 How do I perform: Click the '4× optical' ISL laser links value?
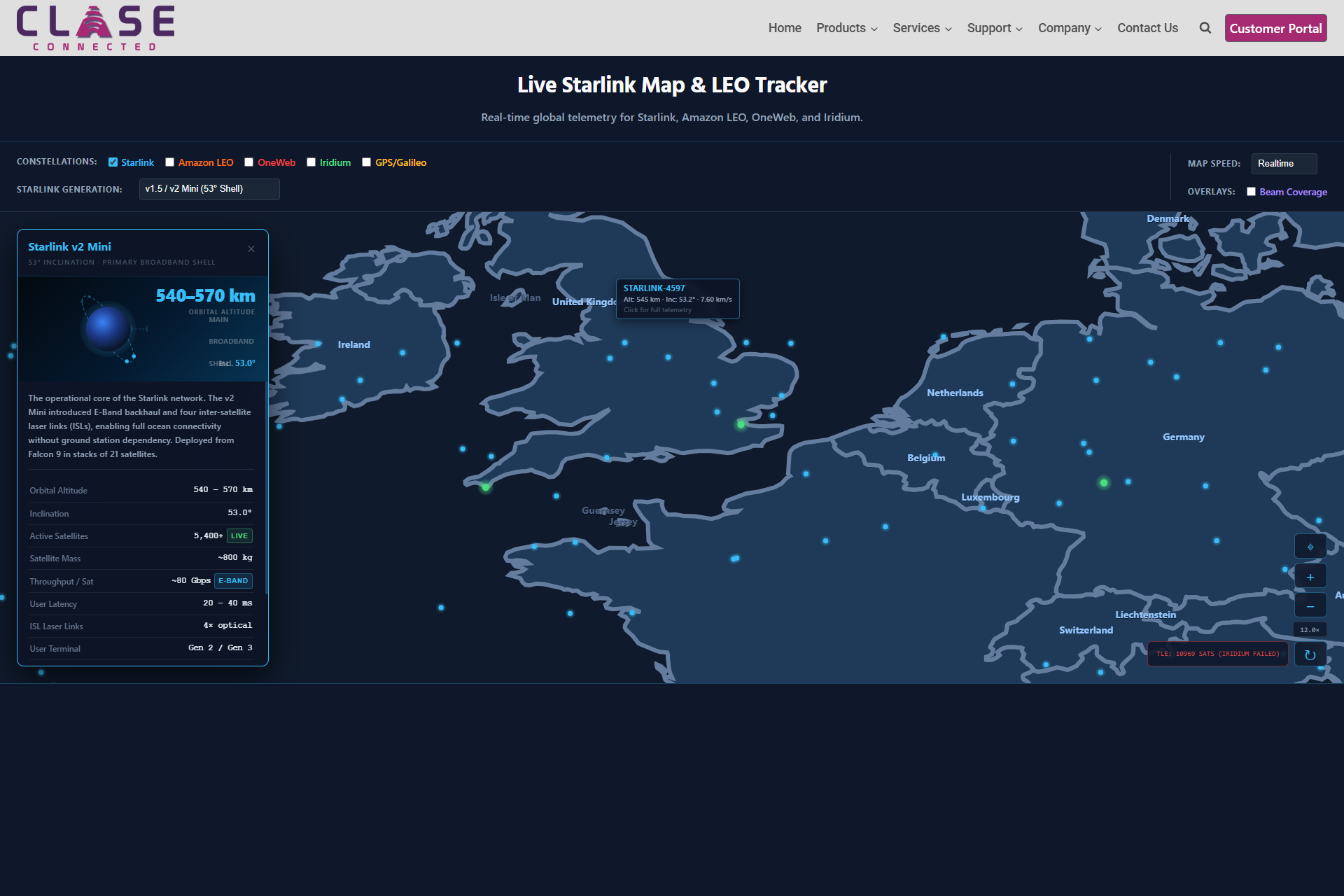click(x=227, y=625)
